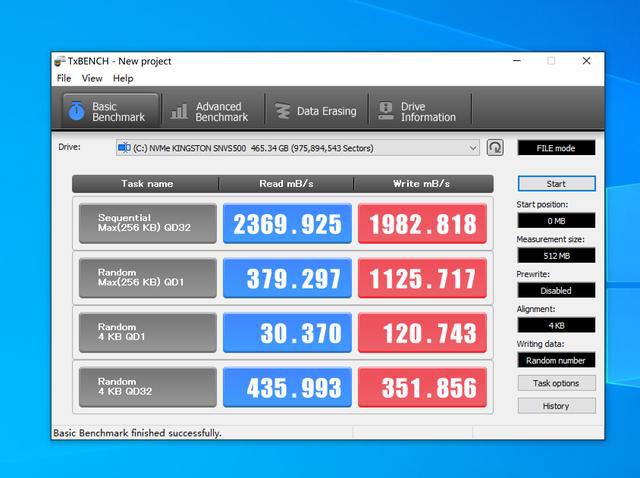Screen dimensions: 640x478
Task: Refresh the drive list with reload icon
Action: pos(495,147)
